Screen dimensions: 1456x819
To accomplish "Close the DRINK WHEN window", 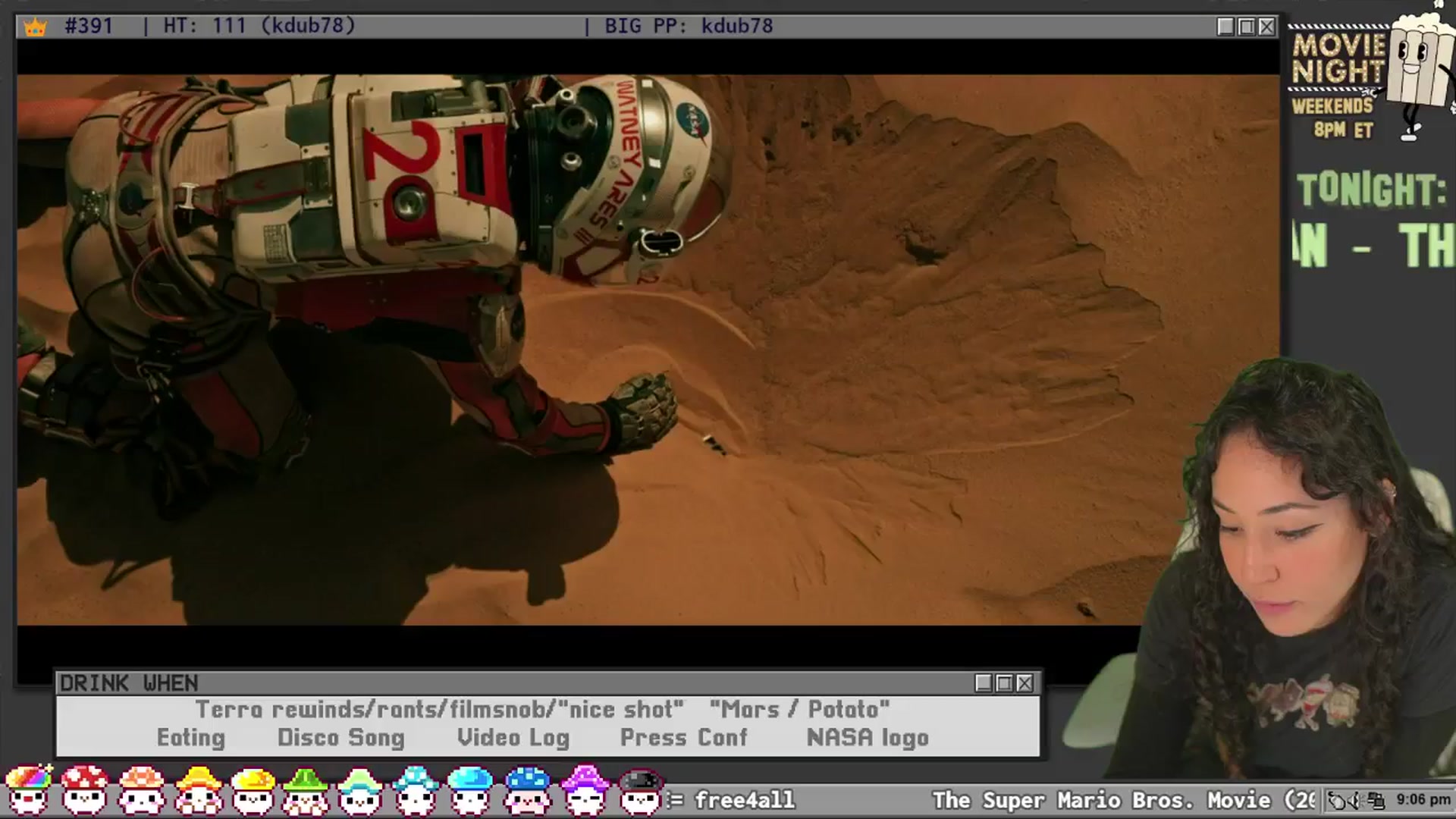I will pyautogui.click(x=1025, y=683).
